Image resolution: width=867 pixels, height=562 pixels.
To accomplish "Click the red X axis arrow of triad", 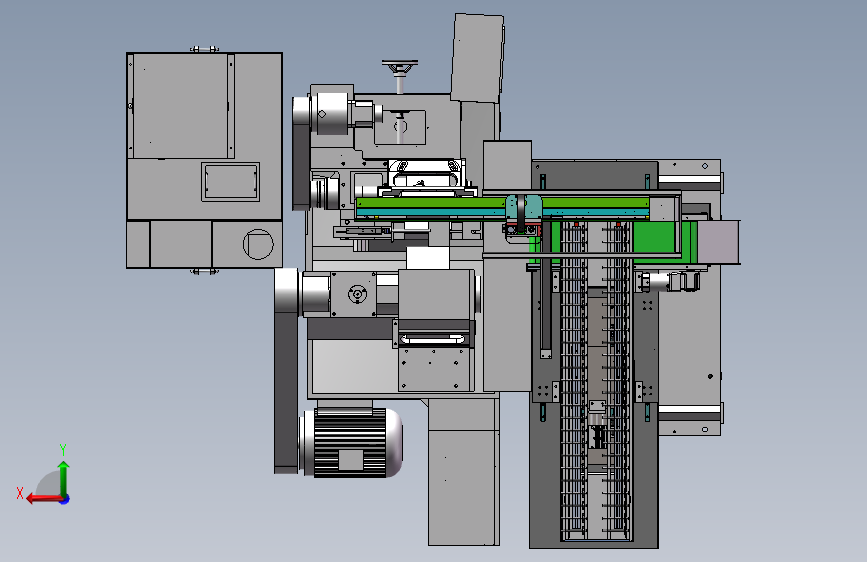I will (43, 499).
